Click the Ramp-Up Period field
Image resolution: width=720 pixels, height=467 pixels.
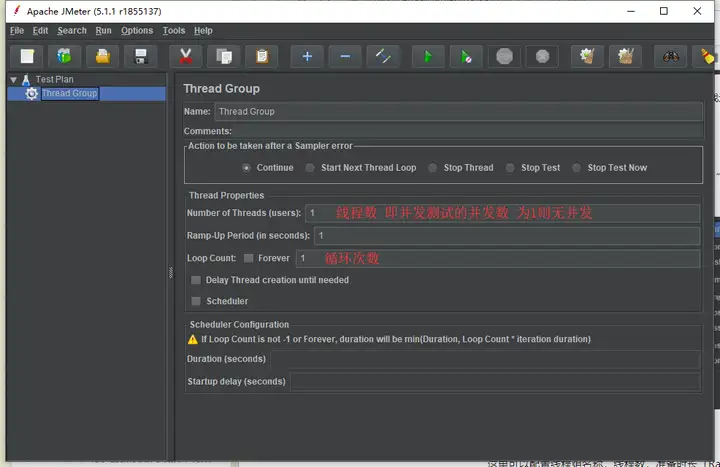507,236
